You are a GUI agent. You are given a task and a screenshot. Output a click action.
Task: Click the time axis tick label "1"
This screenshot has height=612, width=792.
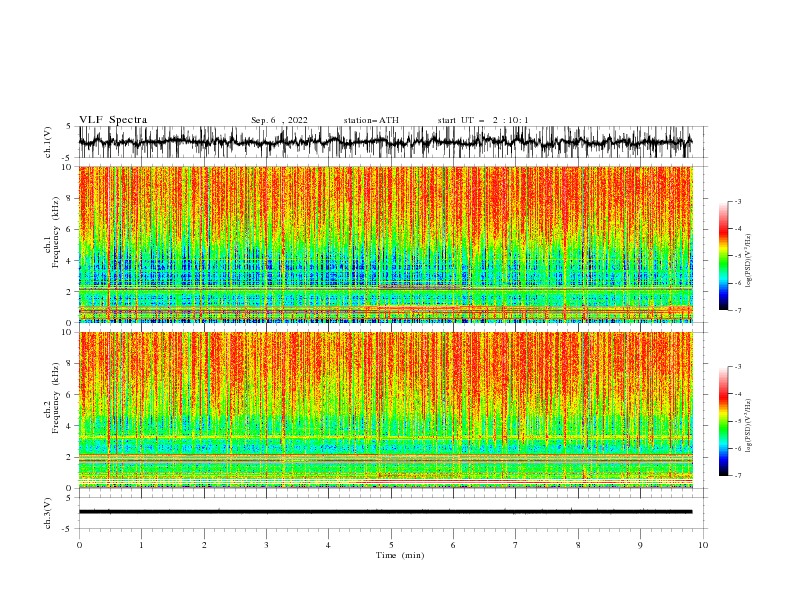[x=141, y=545]
